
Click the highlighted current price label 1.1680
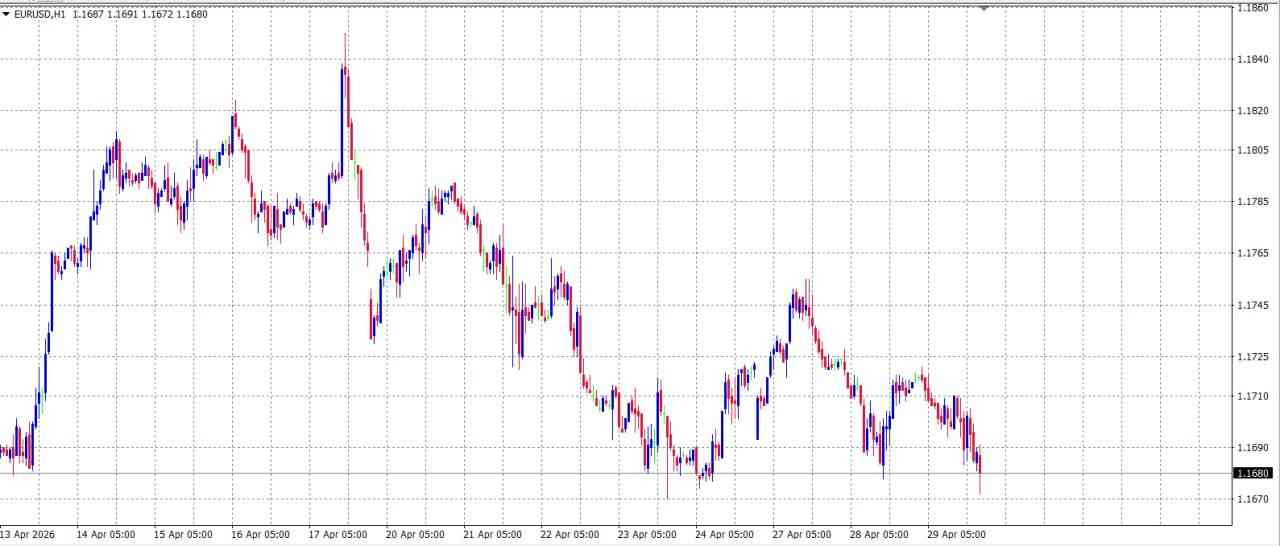coord(1254,473)
